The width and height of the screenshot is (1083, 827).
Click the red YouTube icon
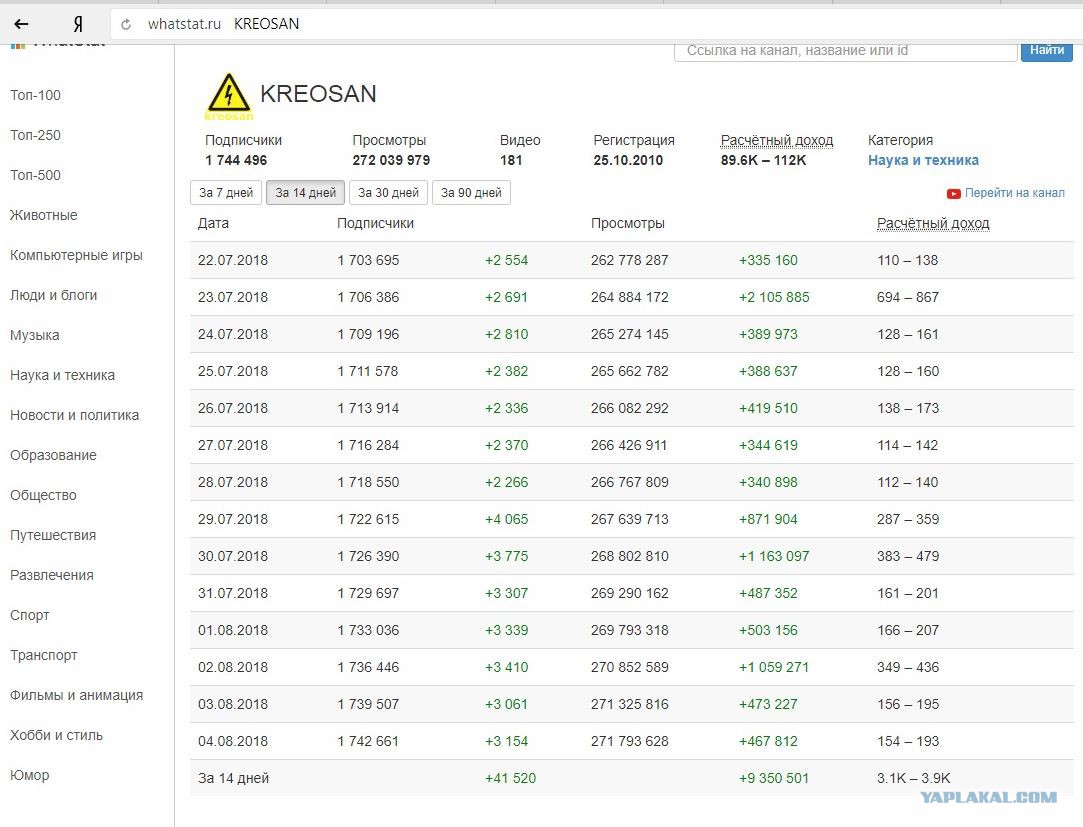click(953, 193)
